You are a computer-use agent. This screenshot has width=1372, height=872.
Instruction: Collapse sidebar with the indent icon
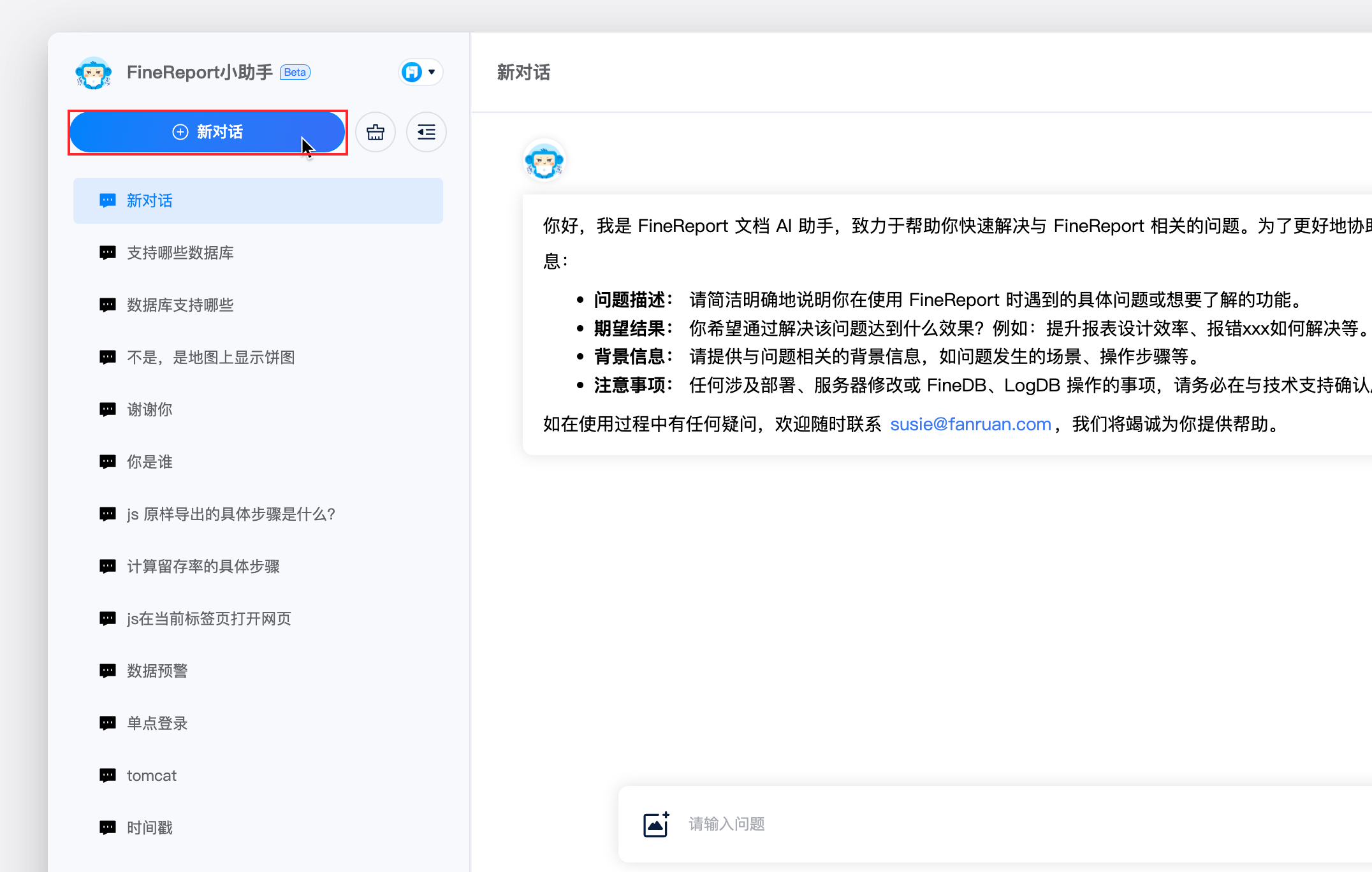[426, 132]
